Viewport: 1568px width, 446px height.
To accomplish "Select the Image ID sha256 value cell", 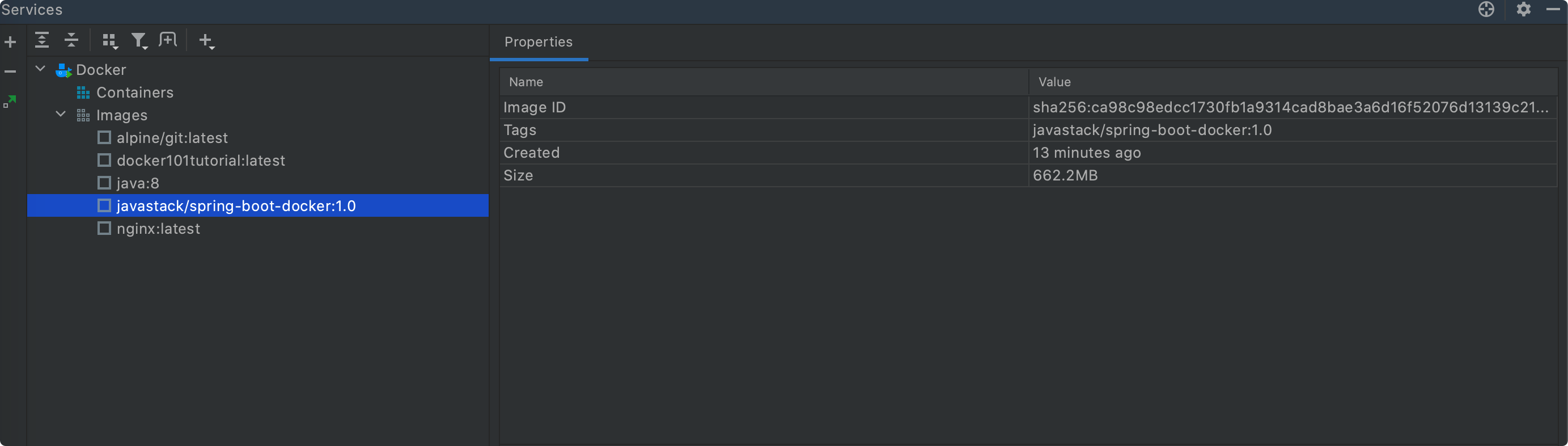I will point(1292,107).
